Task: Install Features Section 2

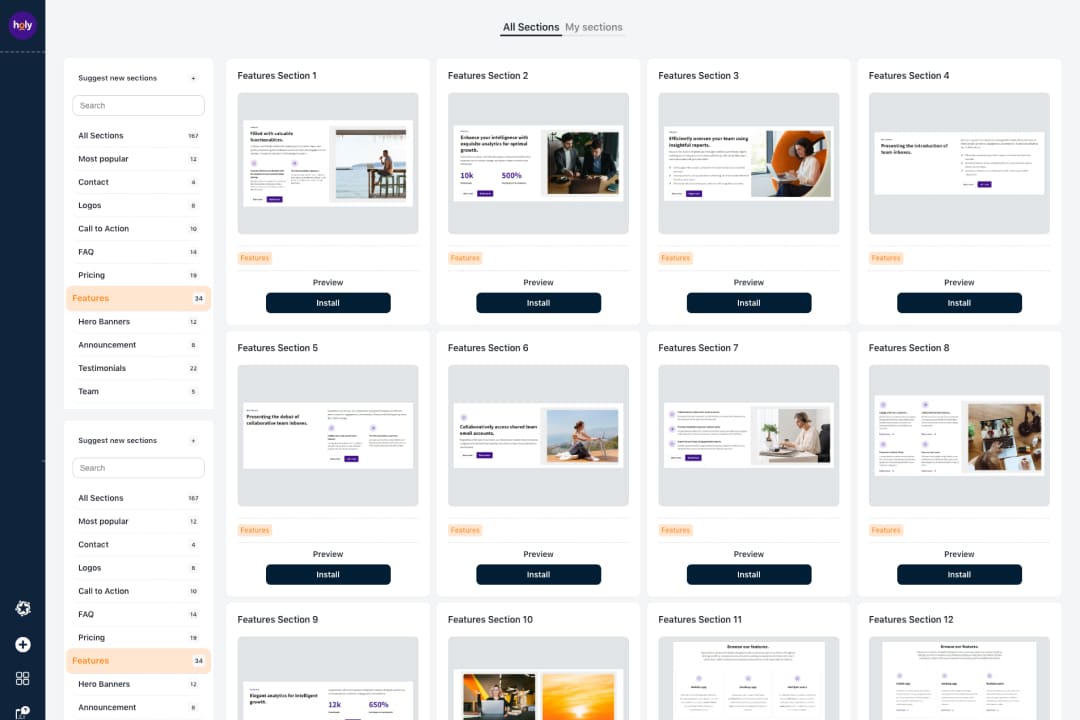Action: [x=539, y=303]
